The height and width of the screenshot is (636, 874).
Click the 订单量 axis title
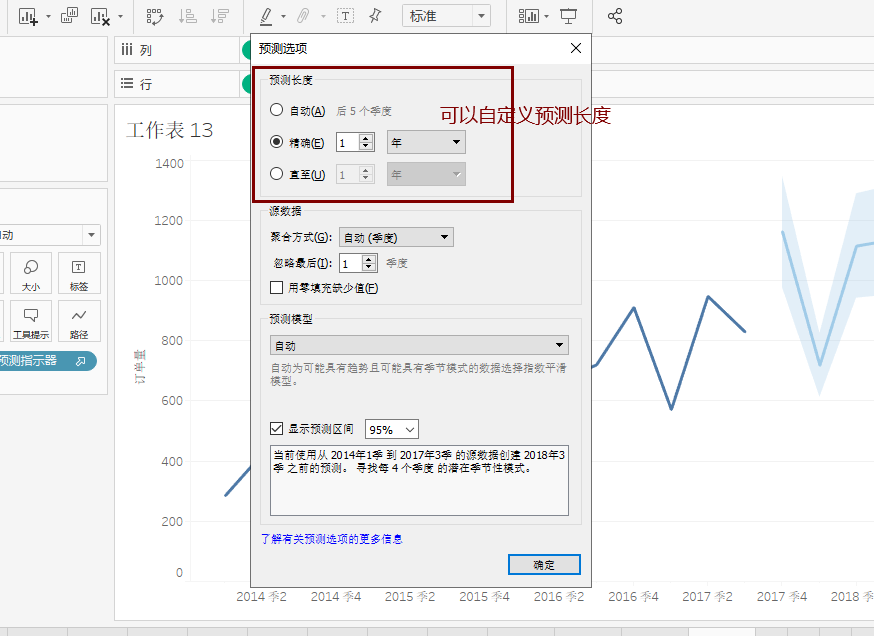(x=139, y=367)
